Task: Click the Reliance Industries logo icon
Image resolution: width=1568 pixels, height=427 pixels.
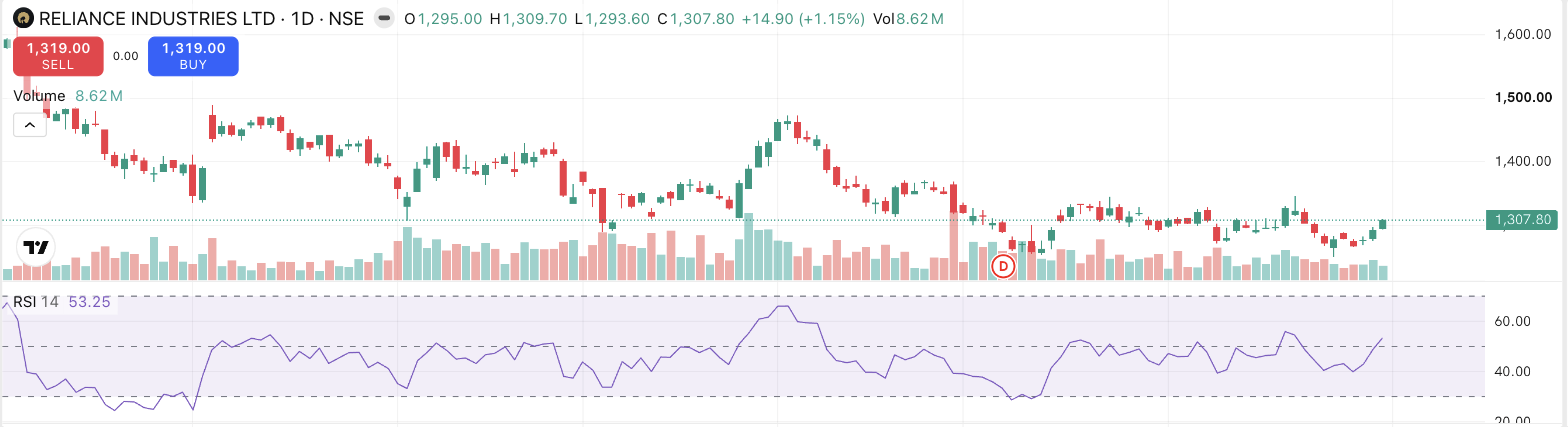Action: (23, 18)
